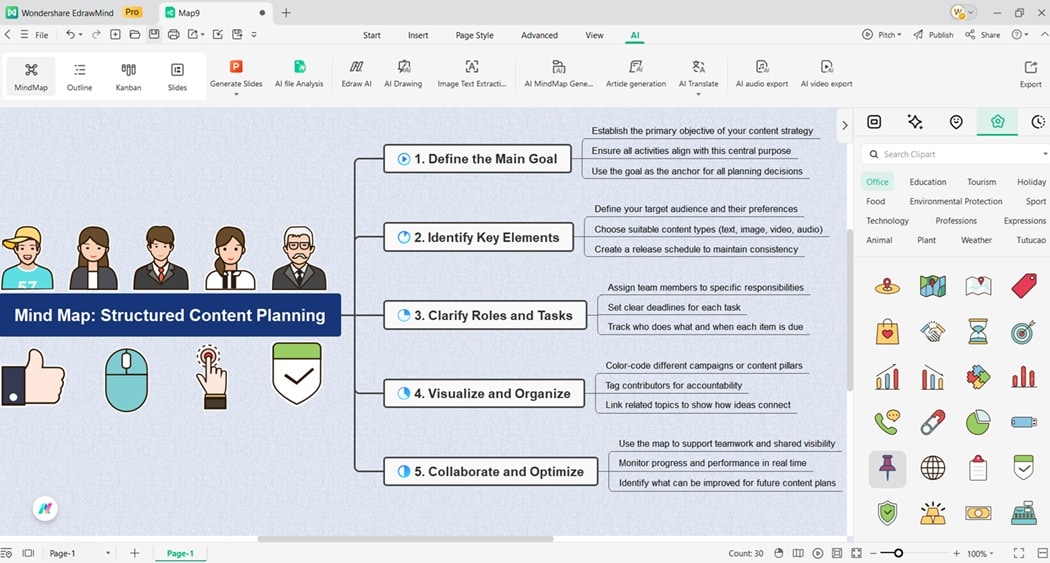Switch to the Page Style tab
This screenshot has width=1050, height=563.
474,35
